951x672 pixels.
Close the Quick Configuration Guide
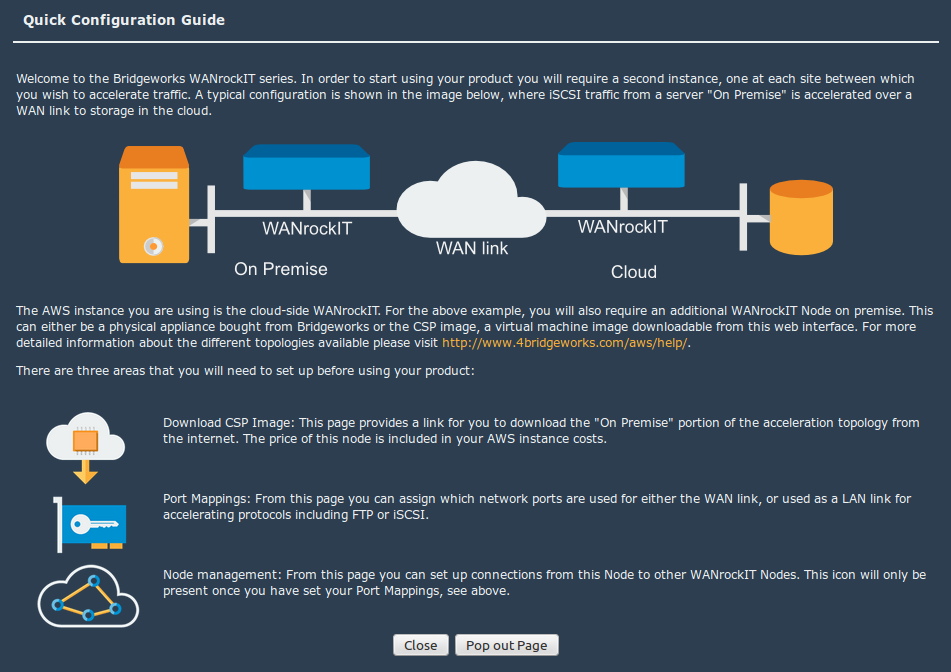pyautogui.click(x=421, y=645)
